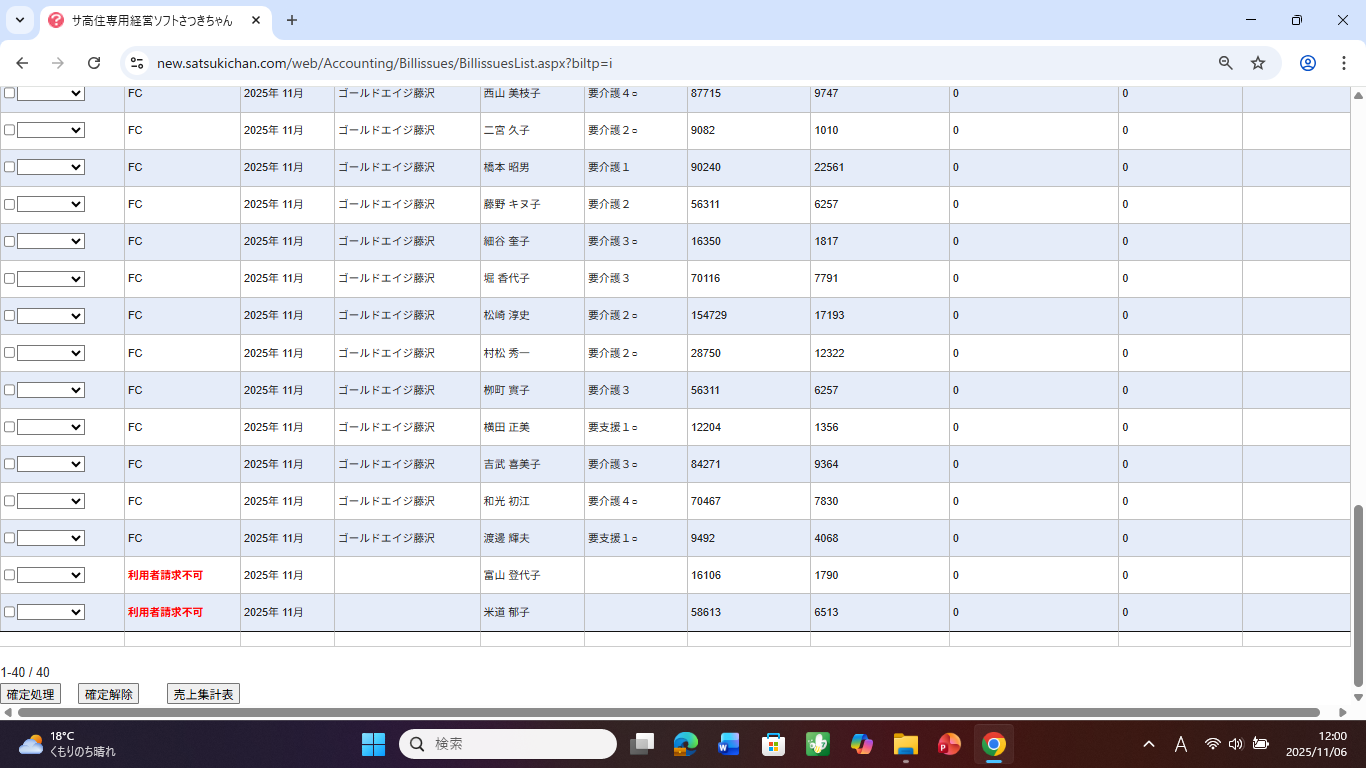The image size is (1366, 768).
Task: Reload the page with the refresh icon
Action: (94, 63)
